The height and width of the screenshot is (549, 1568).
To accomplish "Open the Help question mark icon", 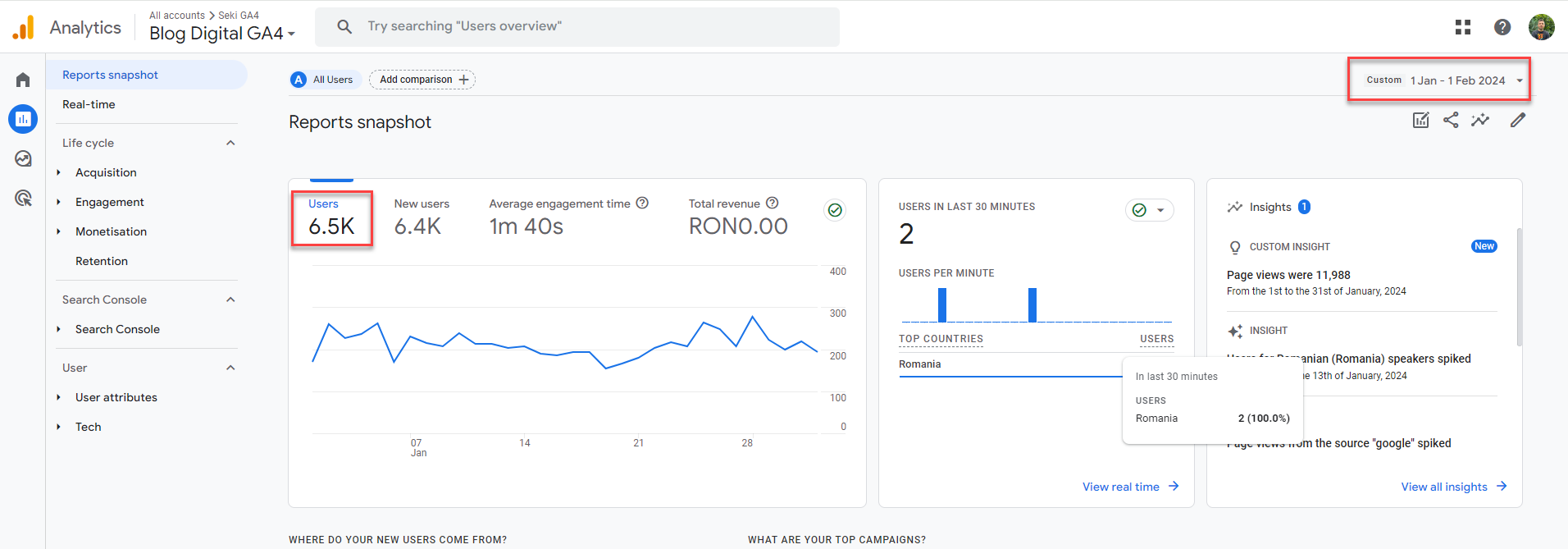I will coord(1502,27).
